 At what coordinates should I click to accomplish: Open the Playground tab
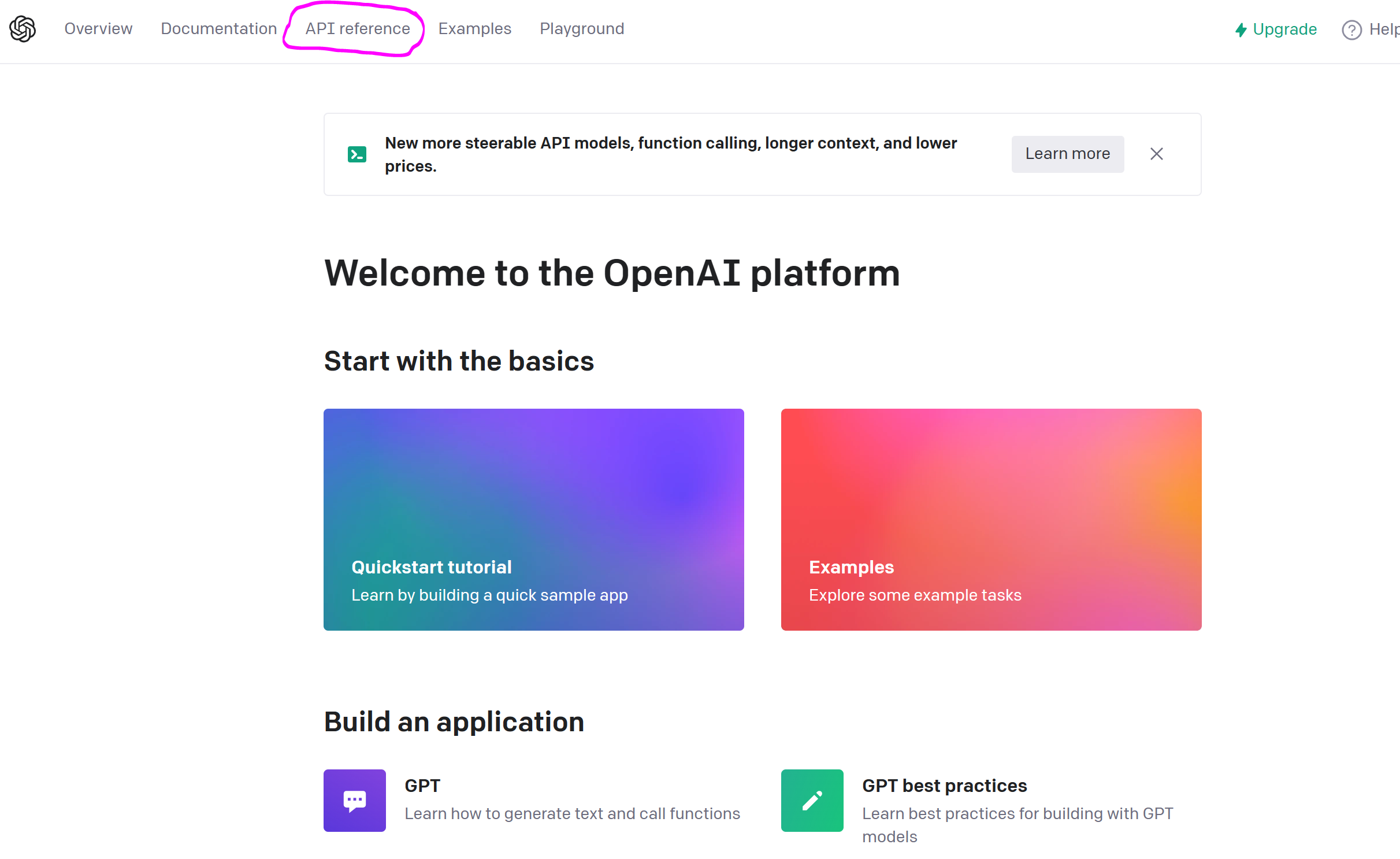[x=582, y=29]
